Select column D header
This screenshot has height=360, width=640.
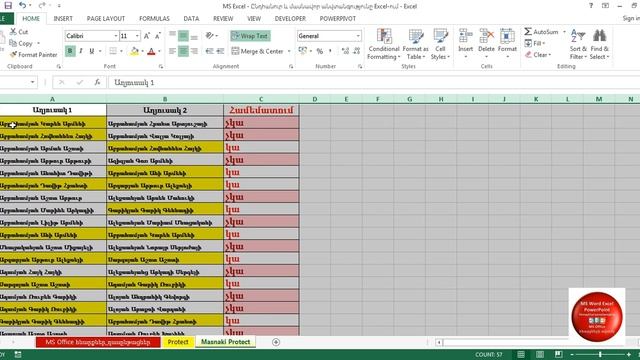pyautogui.click(x=315, y=99)
